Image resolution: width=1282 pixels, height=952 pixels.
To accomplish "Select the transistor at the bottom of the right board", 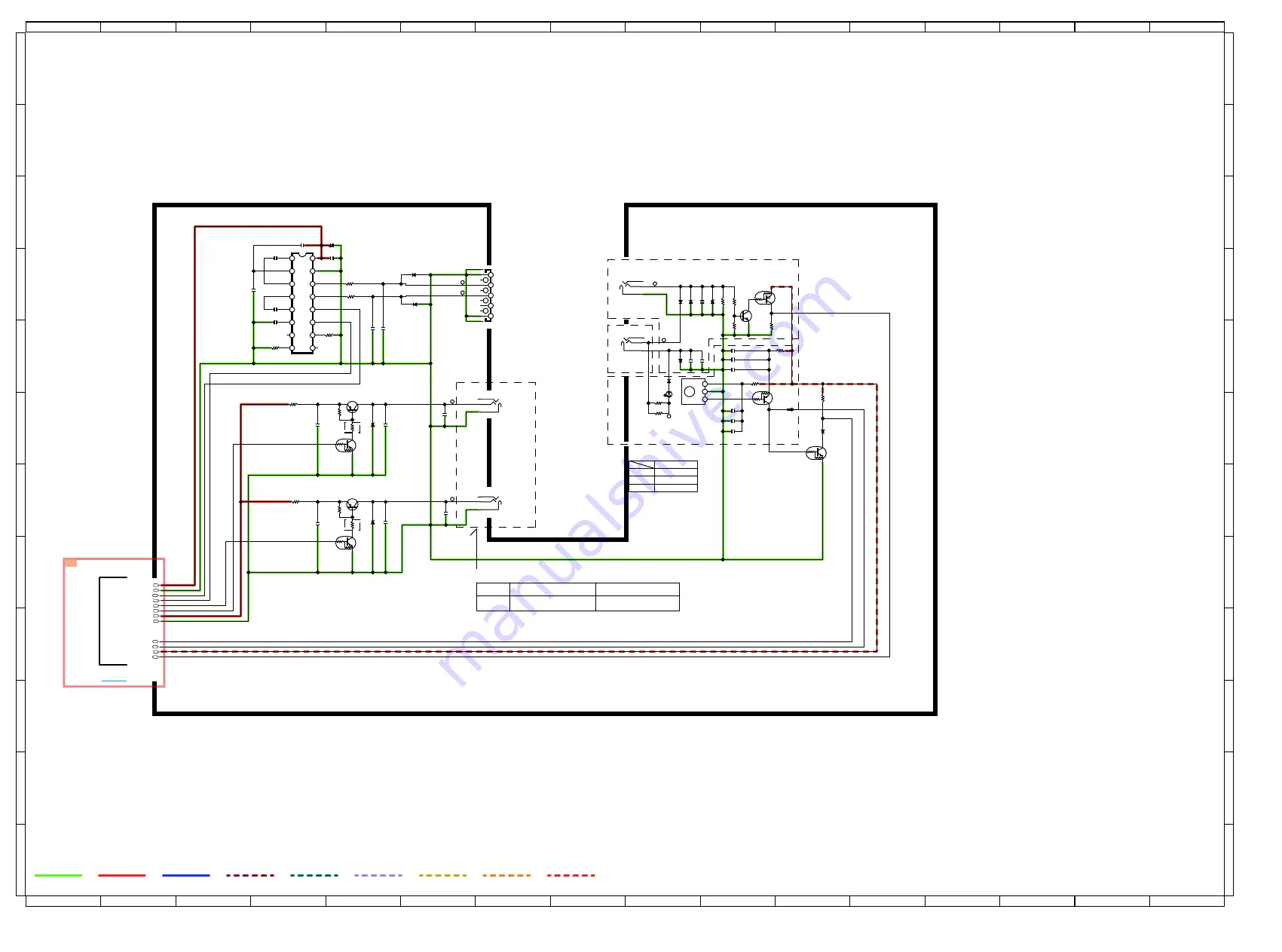I will [817, 453].
